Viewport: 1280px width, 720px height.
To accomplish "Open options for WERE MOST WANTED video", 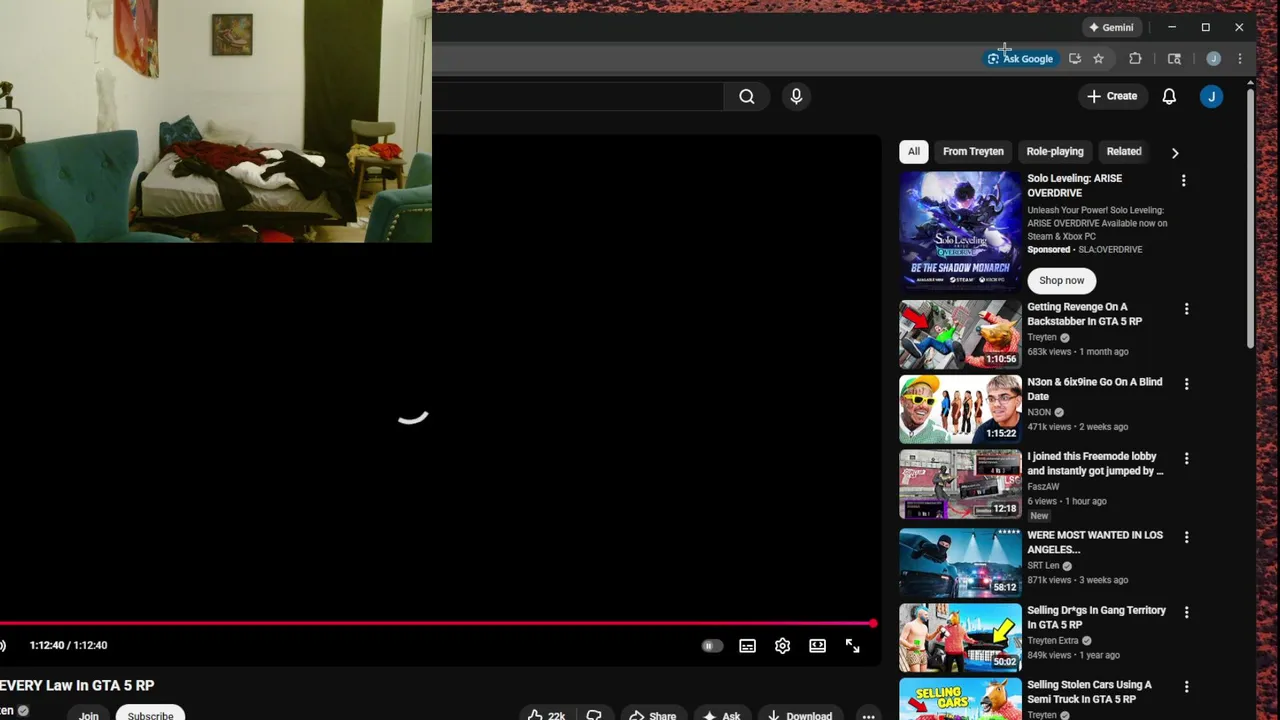I will pyautogui.click(x=1186, y=537).
